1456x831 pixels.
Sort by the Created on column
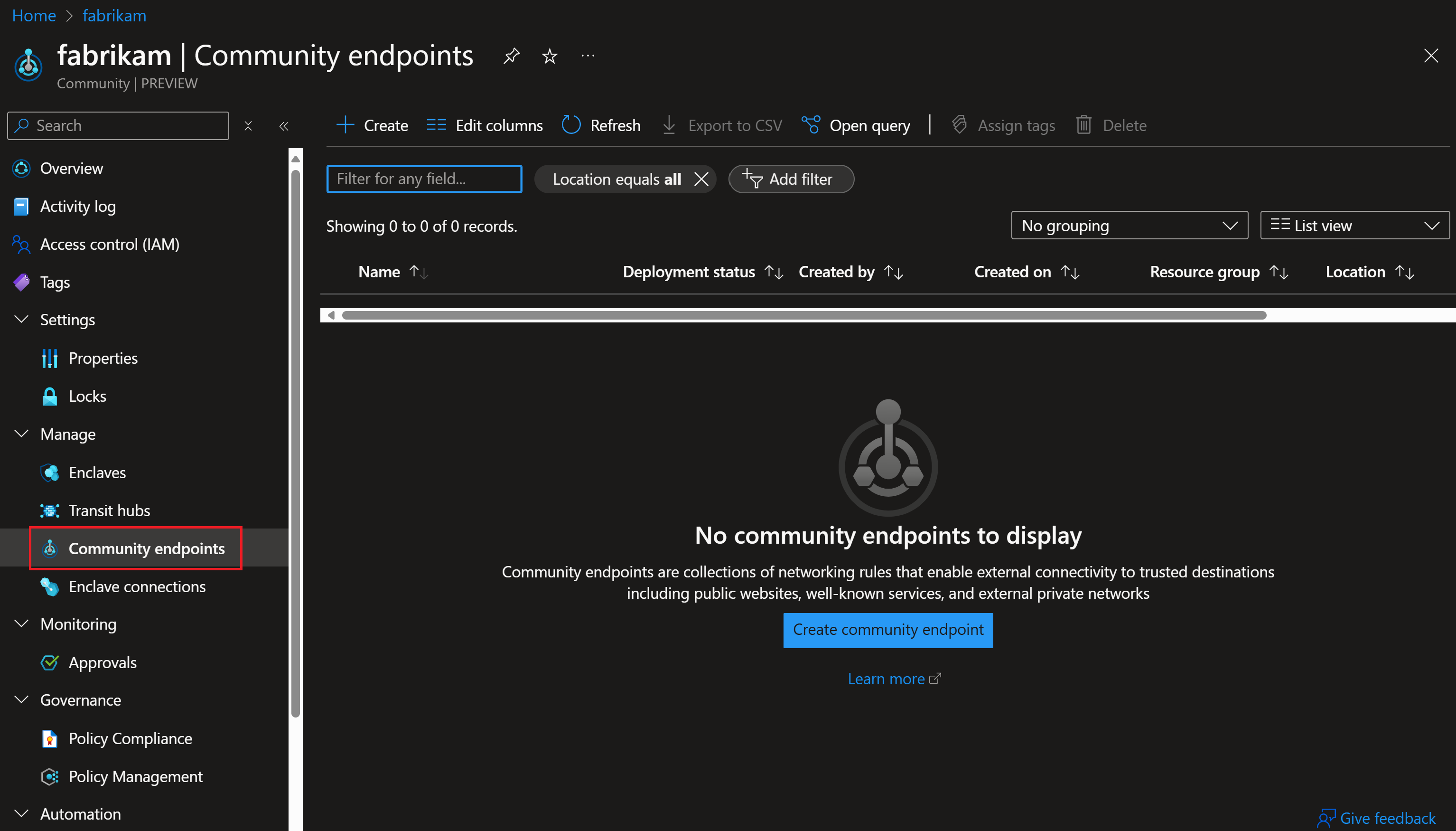pos(1027,272)
